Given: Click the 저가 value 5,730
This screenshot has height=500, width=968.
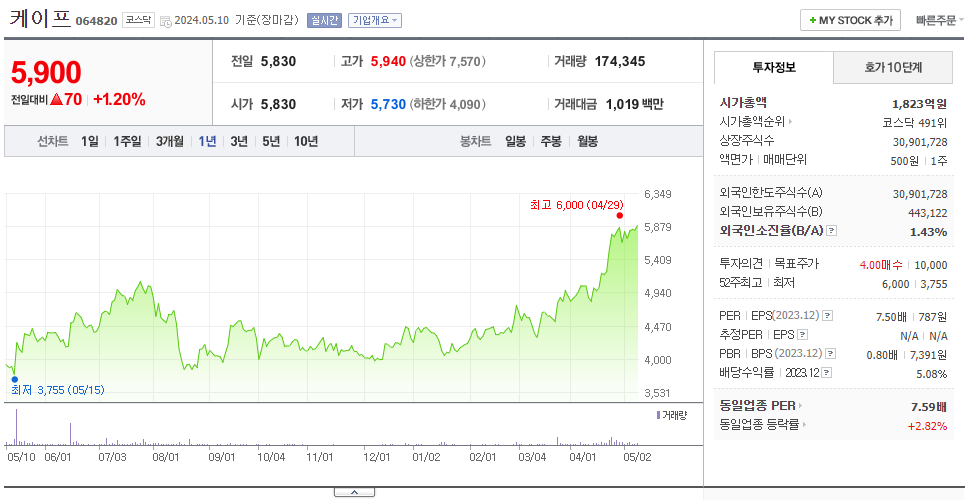Looking at the screenshot, I should 388,104.
